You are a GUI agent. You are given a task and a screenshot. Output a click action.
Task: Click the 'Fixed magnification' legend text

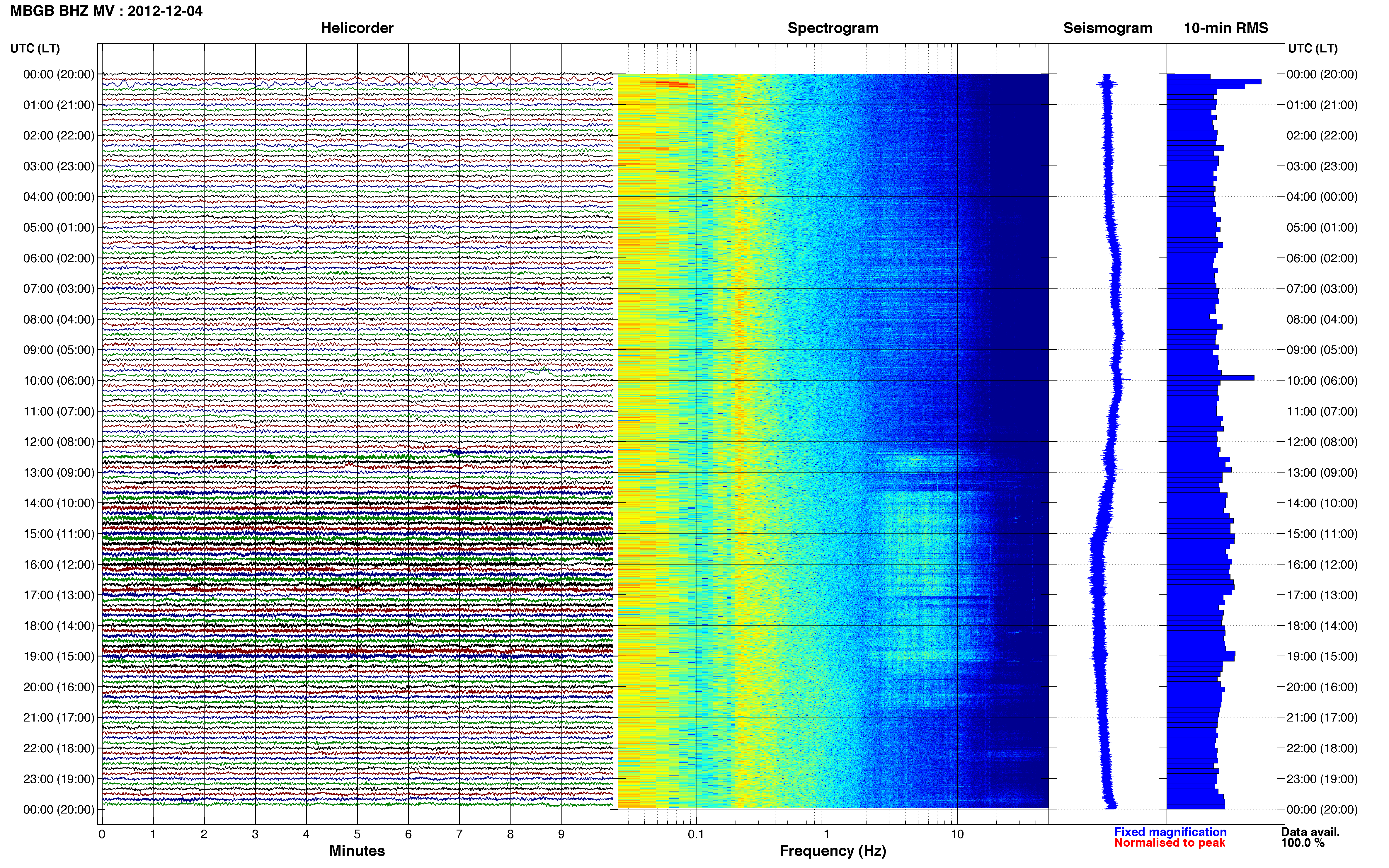[1170, 832]
